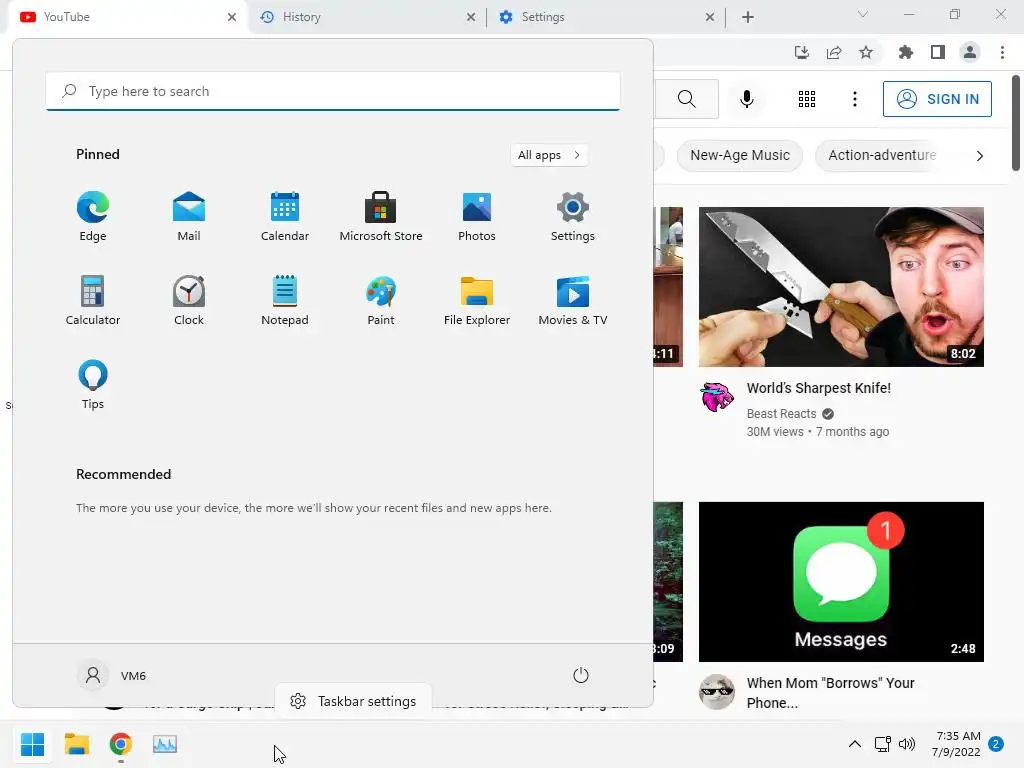Image resolution: width=1024 pixels, height=768 pixels.
Task: Open File Explorer from the taskbar
Action: click(76, 744)
